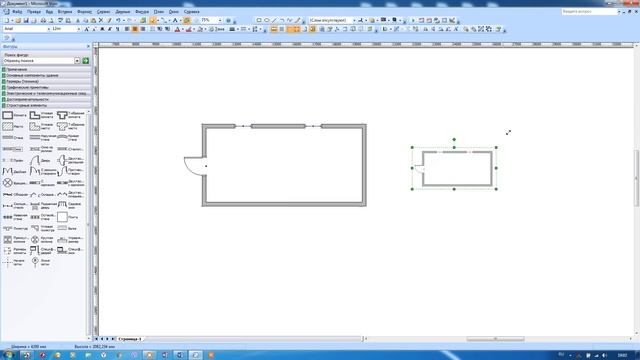Viewport: 640px width, 360px height.
Task: Pick the Стена wall shape
Action: (13, 138)
